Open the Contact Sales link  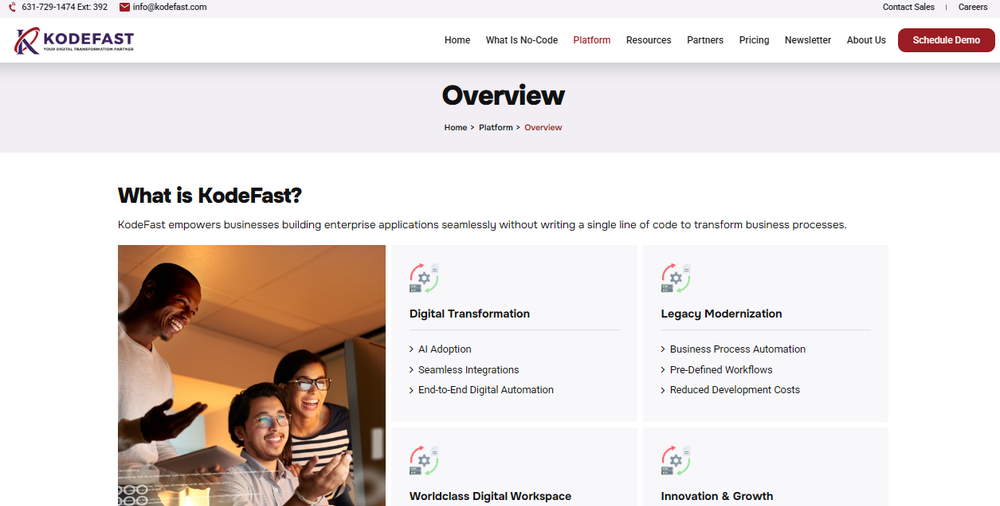[x=909, y=7]
